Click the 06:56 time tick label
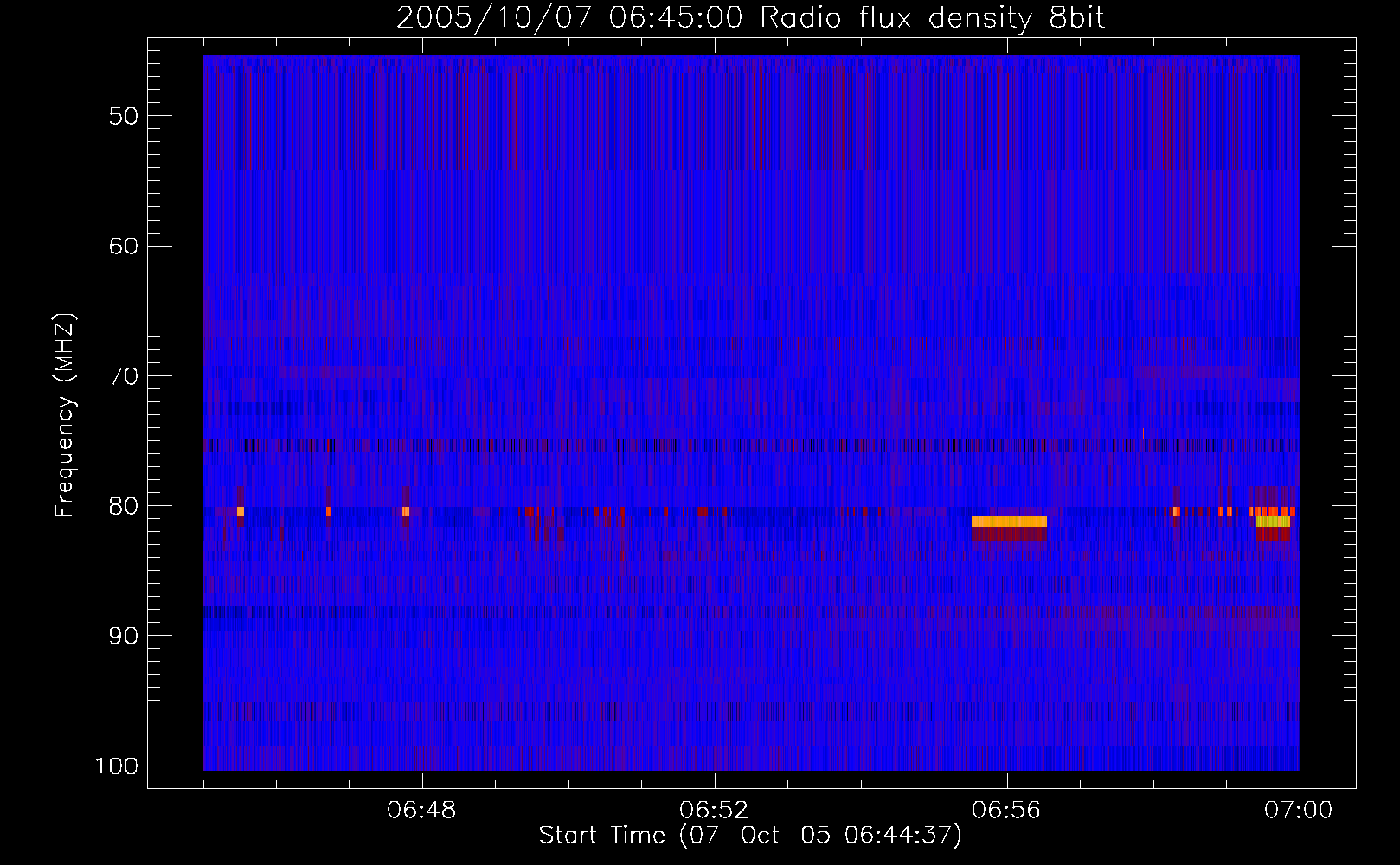The image size is (1400, 865). click(x=1006, y=811)
